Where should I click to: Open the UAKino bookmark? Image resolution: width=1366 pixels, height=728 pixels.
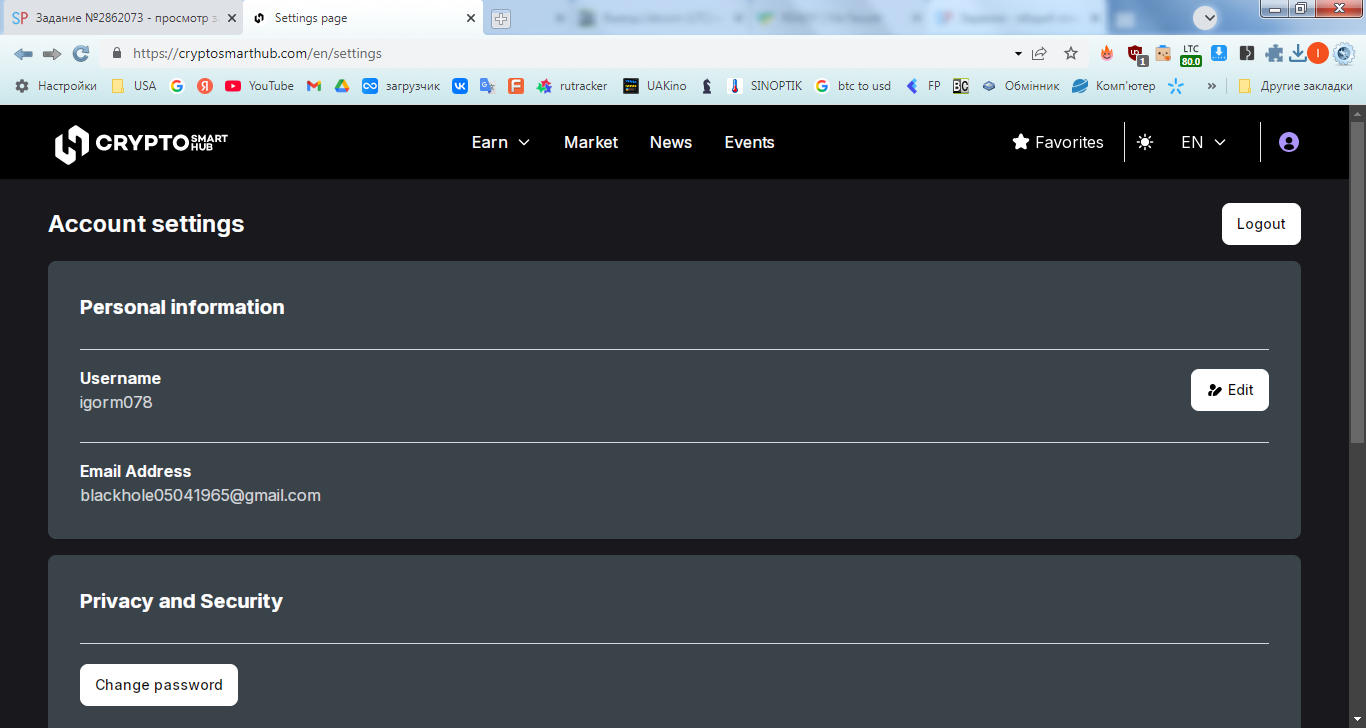click(x=655, y=86)
